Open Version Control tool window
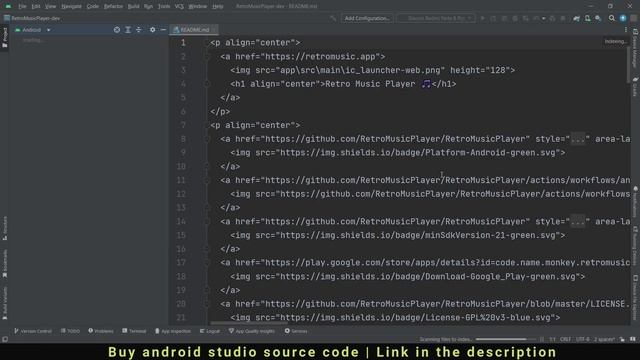640x360 pixels. pos(33,331)
